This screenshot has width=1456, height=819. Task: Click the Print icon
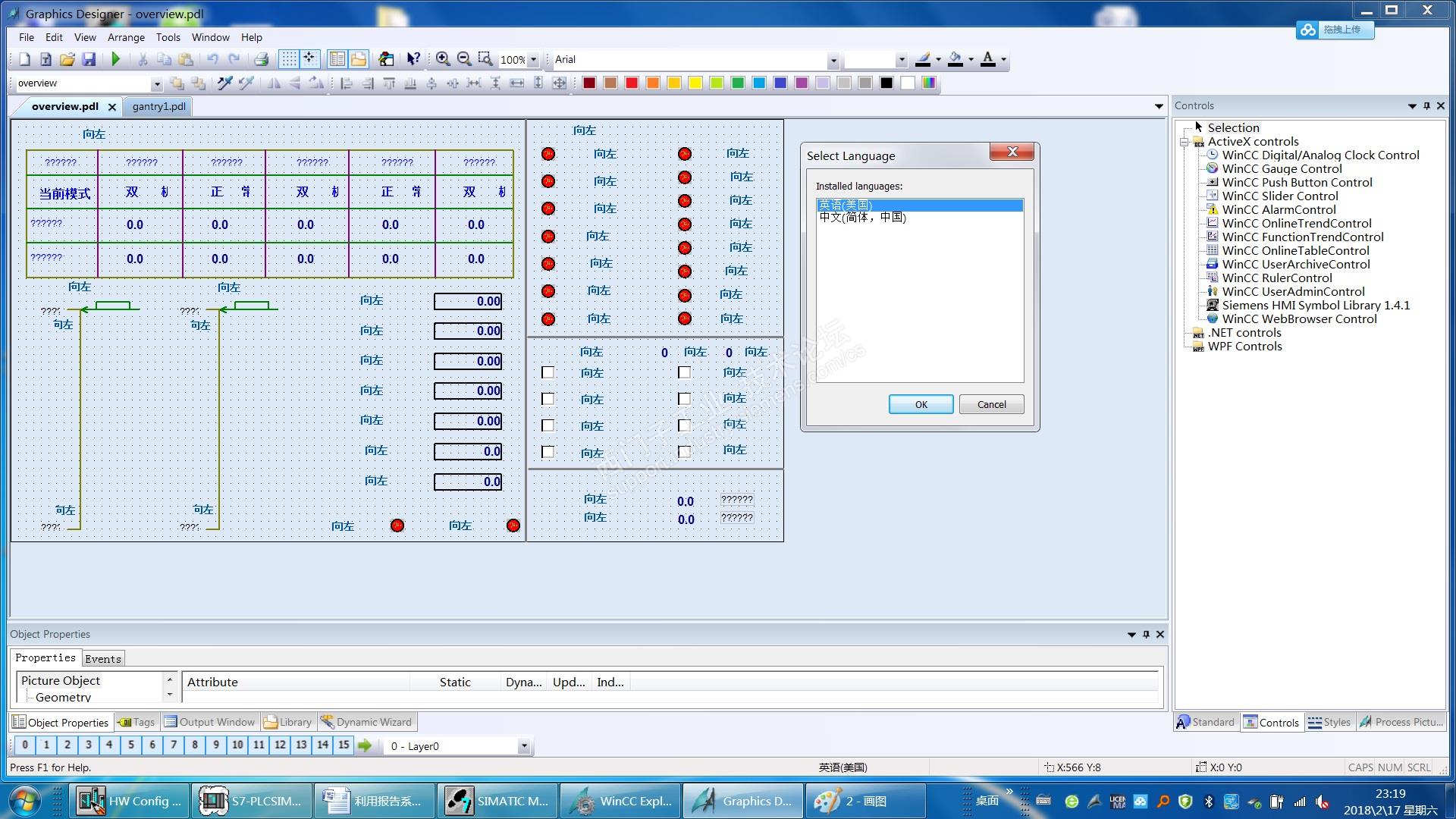click(262, 59)
